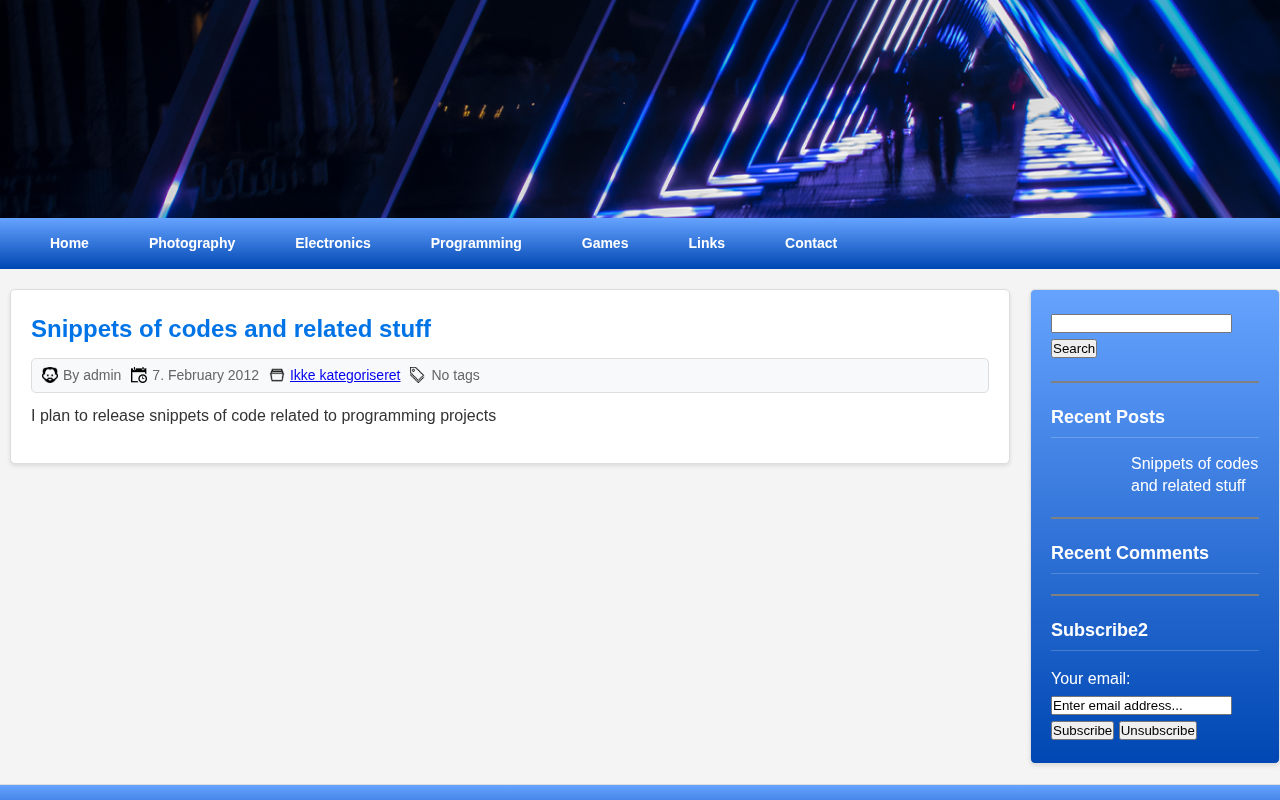Open the Links menu item

[x=707, y=243]
